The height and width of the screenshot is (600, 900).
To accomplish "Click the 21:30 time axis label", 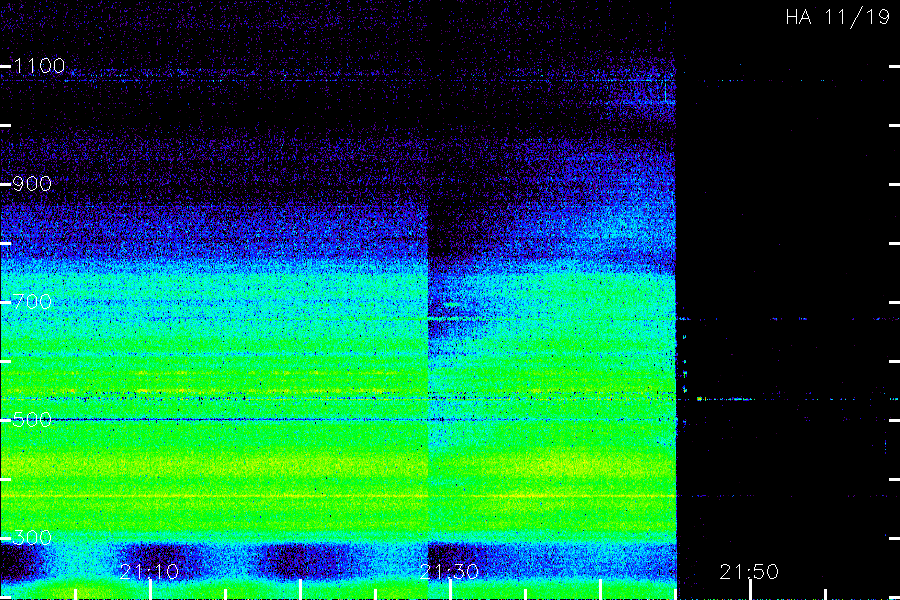I will point(449,571).
